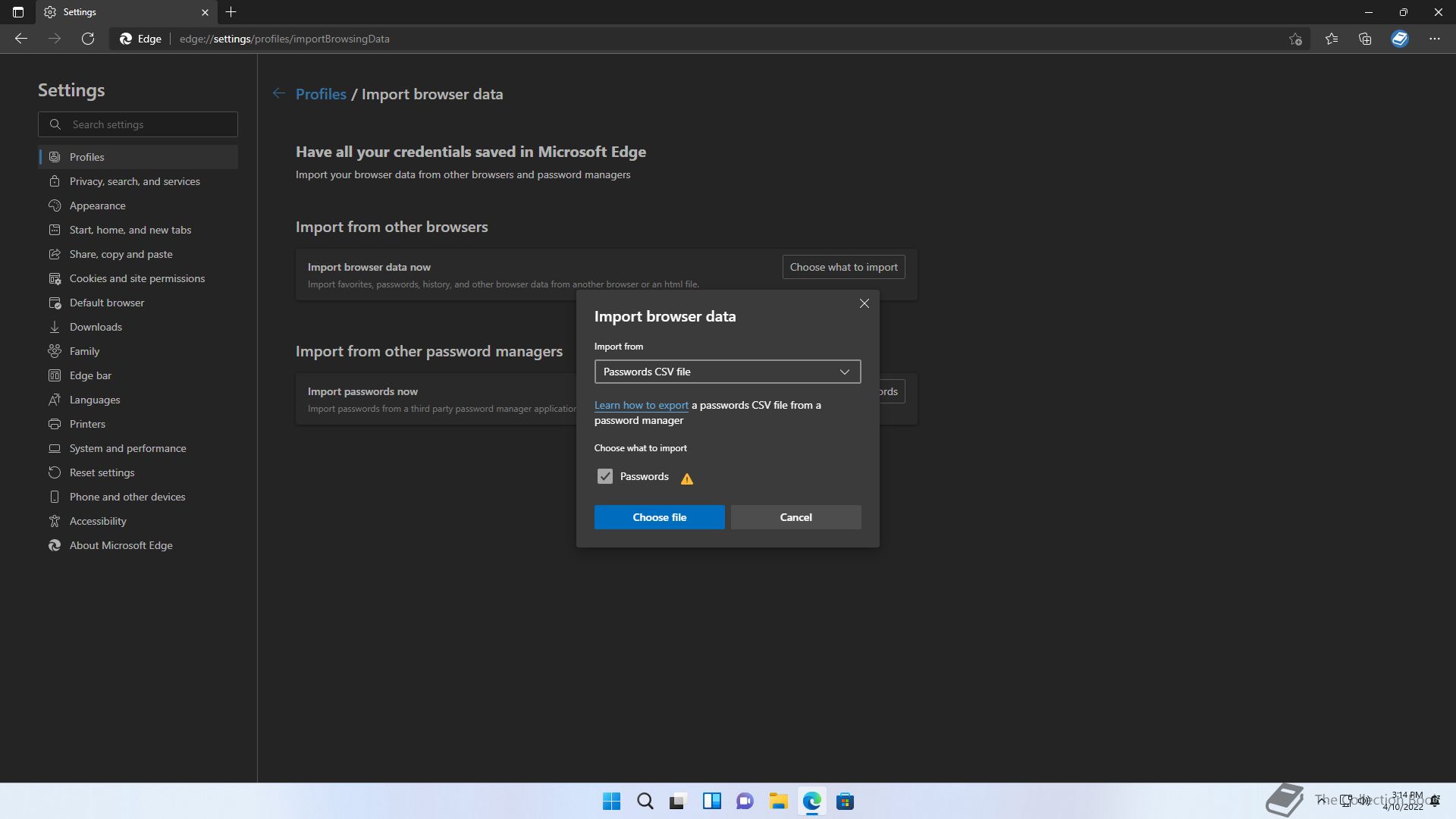This screenshot has height=819, width=1456.
Task: Open Appearance settings
Action: (x=138, y=206)
